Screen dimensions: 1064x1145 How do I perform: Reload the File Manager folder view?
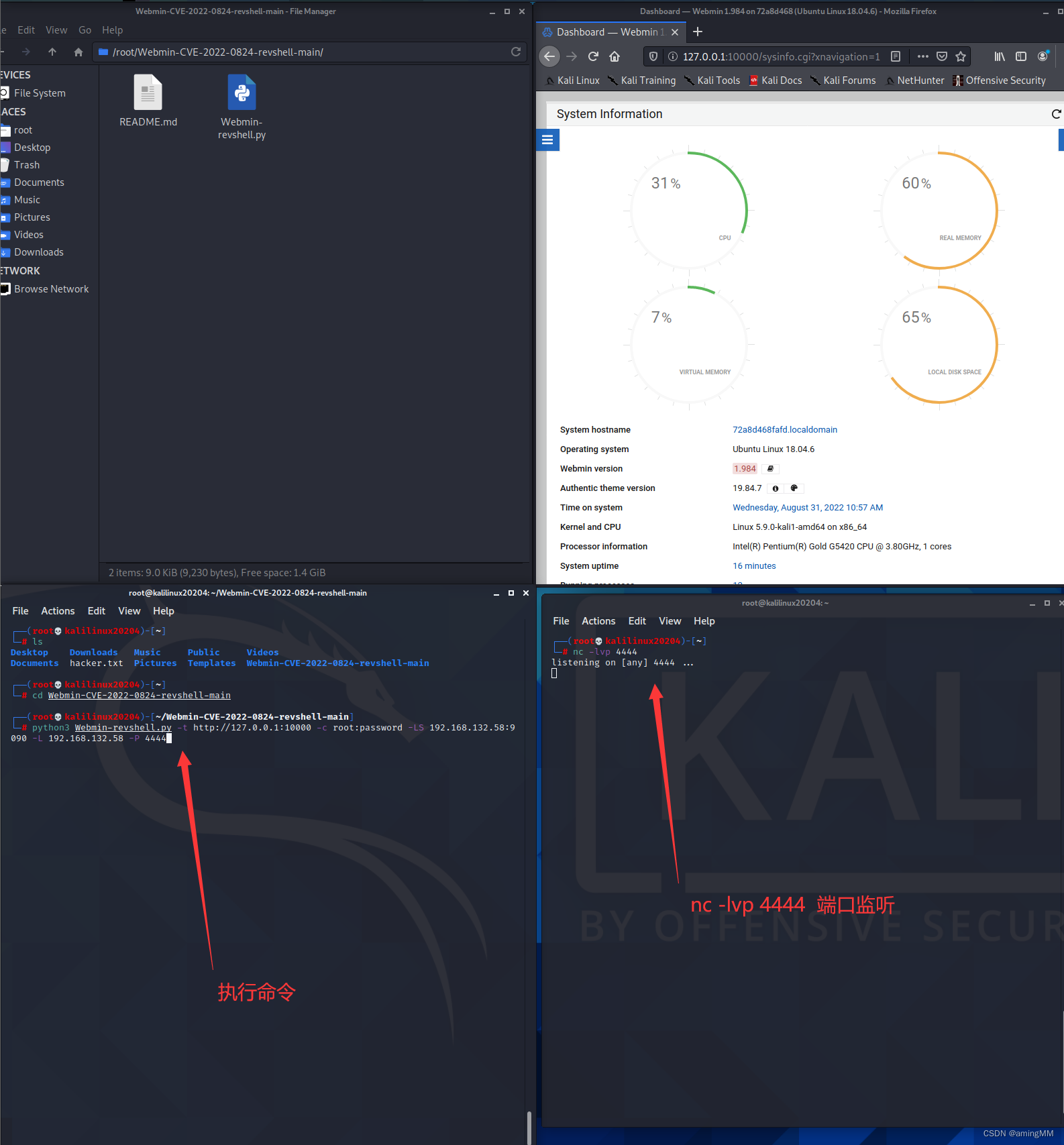click(516, 52)
